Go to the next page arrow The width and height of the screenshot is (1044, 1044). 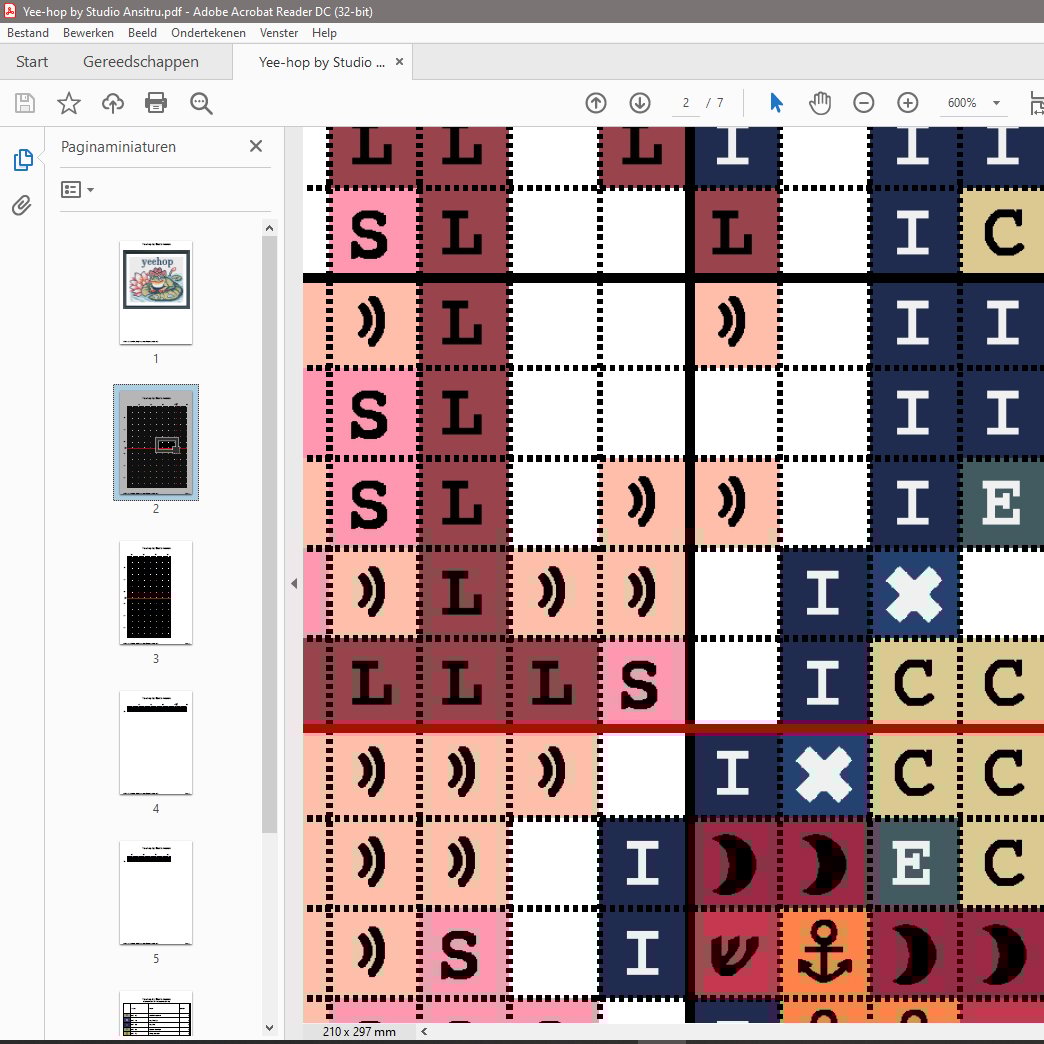(640, 103)
